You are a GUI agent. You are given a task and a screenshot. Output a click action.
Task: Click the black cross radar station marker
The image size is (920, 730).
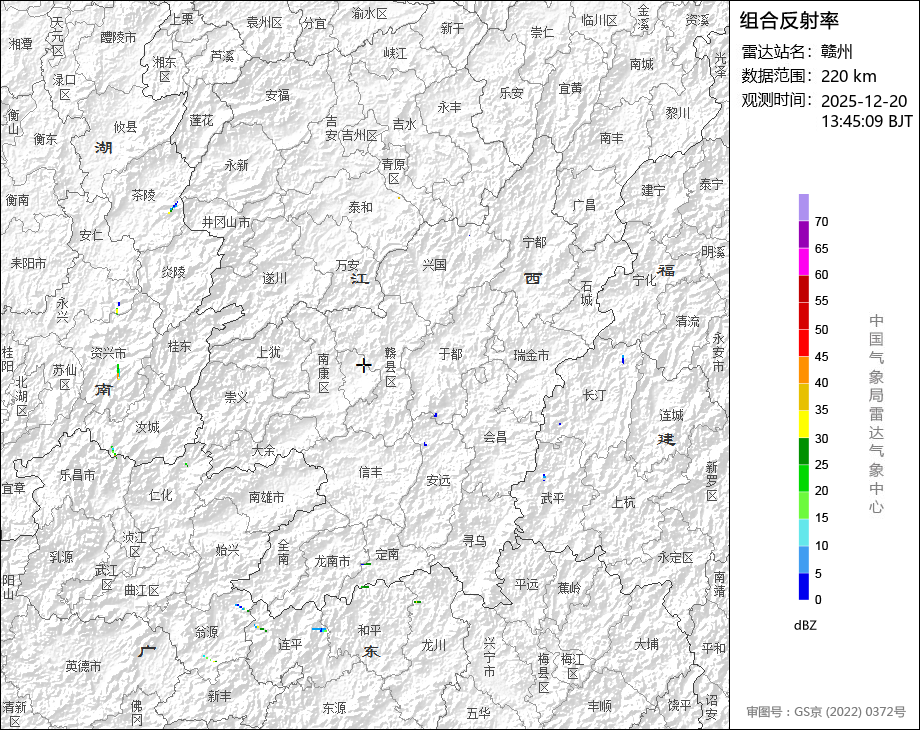tap(364, 365)
